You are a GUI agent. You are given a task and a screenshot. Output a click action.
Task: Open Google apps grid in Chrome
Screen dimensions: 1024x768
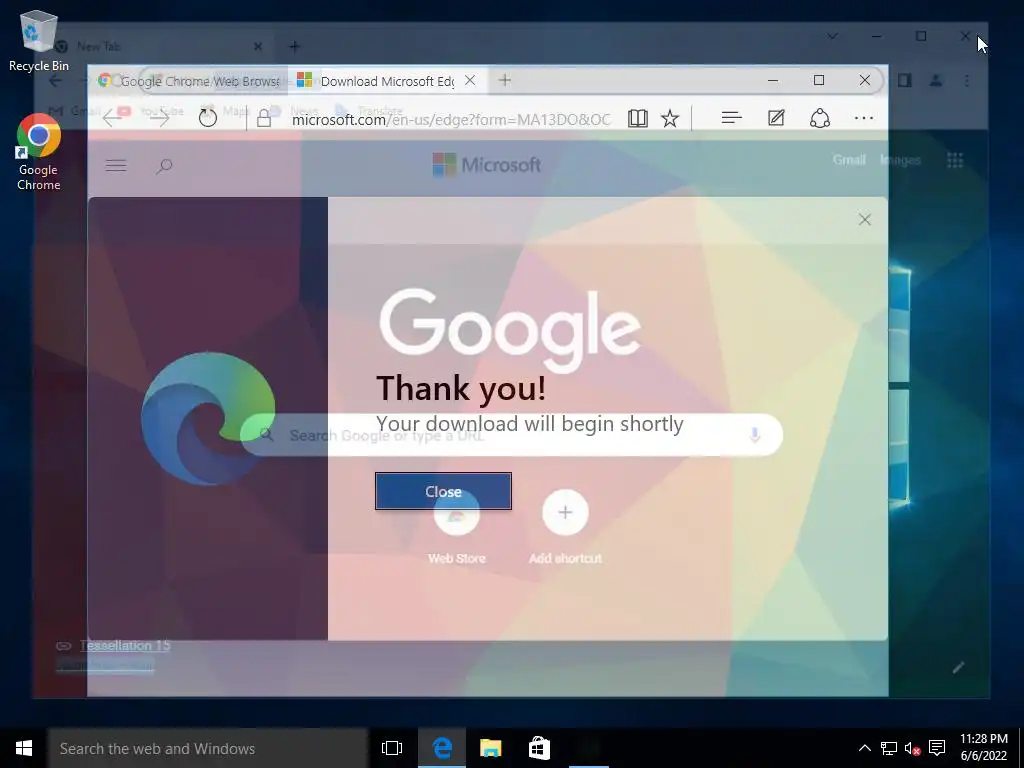click(955, 160)
